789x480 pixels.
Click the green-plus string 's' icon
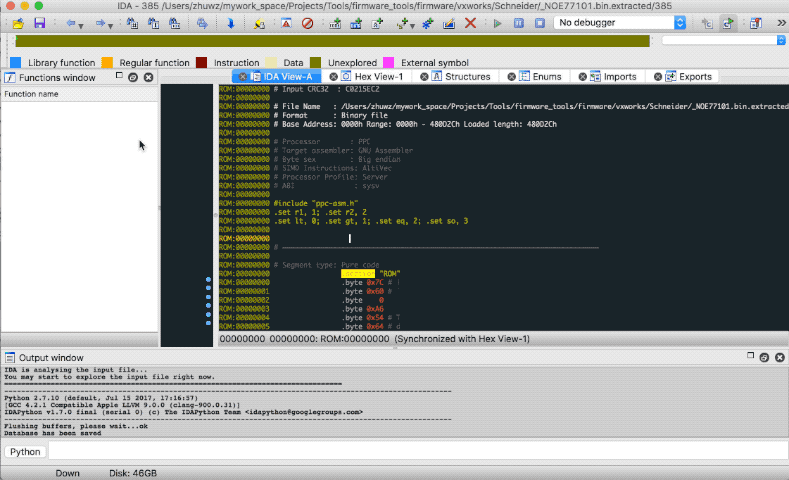(402, 23)
